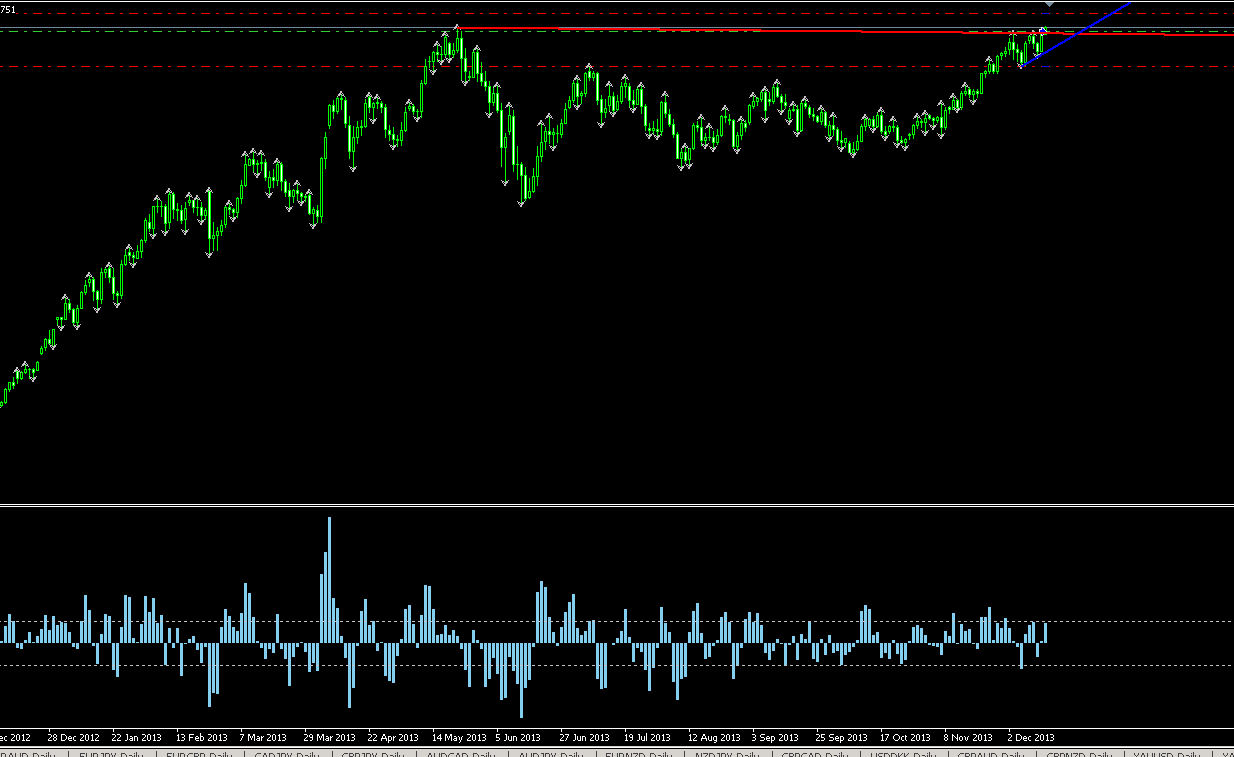Viewport: 1234px width, 757px height.
Task: Click the chart shift triangle marker at top
Action: pos(1048,5)
